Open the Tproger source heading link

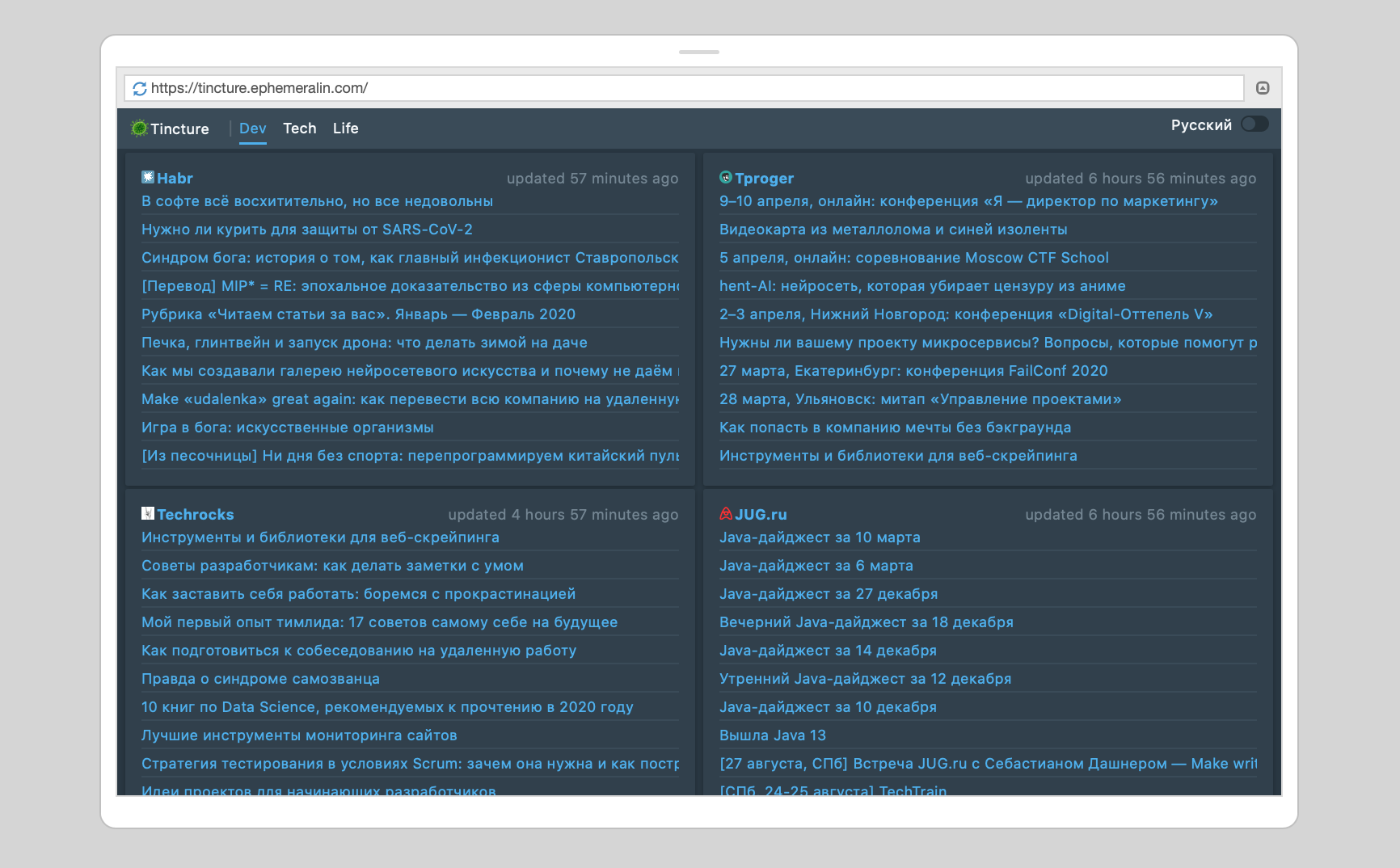(764, 178)
